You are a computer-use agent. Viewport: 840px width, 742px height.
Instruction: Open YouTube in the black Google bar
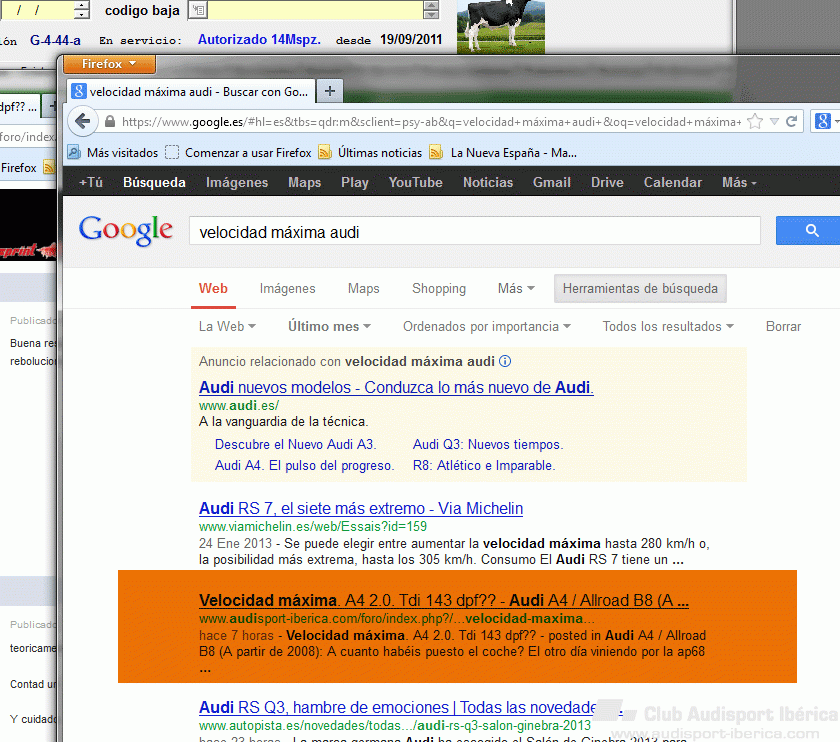[x=416, y=183]
